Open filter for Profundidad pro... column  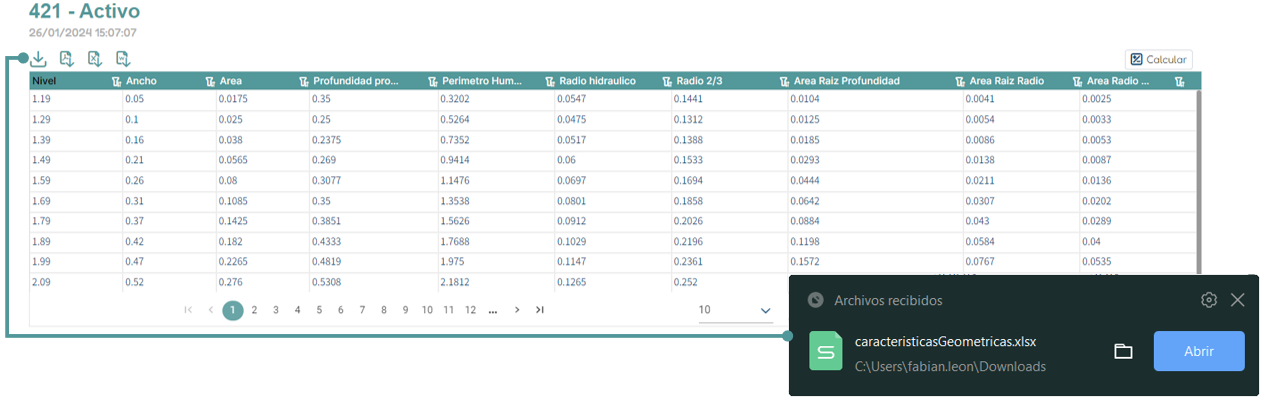[433, 81]
